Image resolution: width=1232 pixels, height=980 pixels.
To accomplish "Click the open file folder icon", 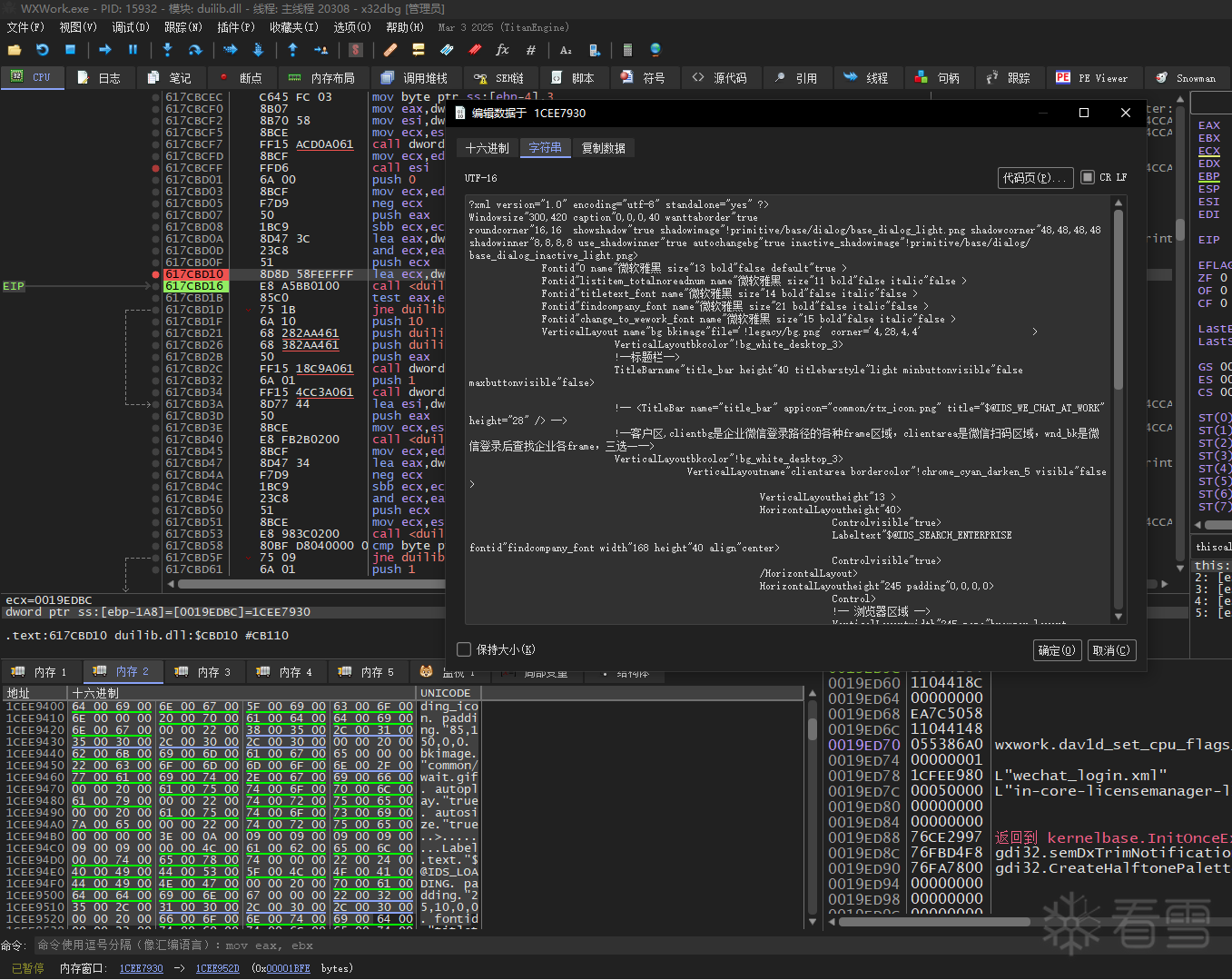I will pyautogui.click(x=15, y=50).
